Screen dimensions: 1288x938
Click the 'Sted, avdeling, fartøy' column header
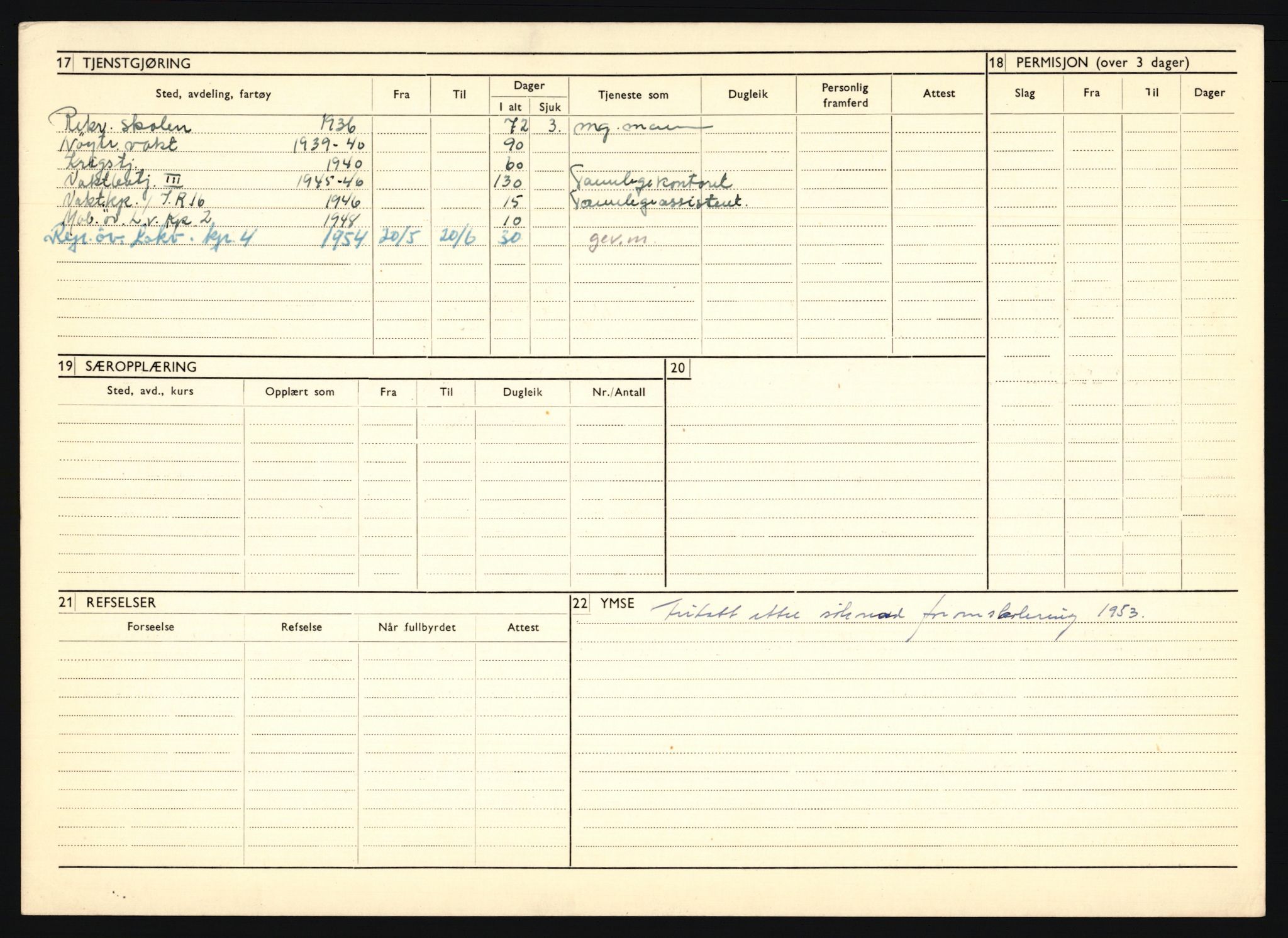tap(213, 95)
